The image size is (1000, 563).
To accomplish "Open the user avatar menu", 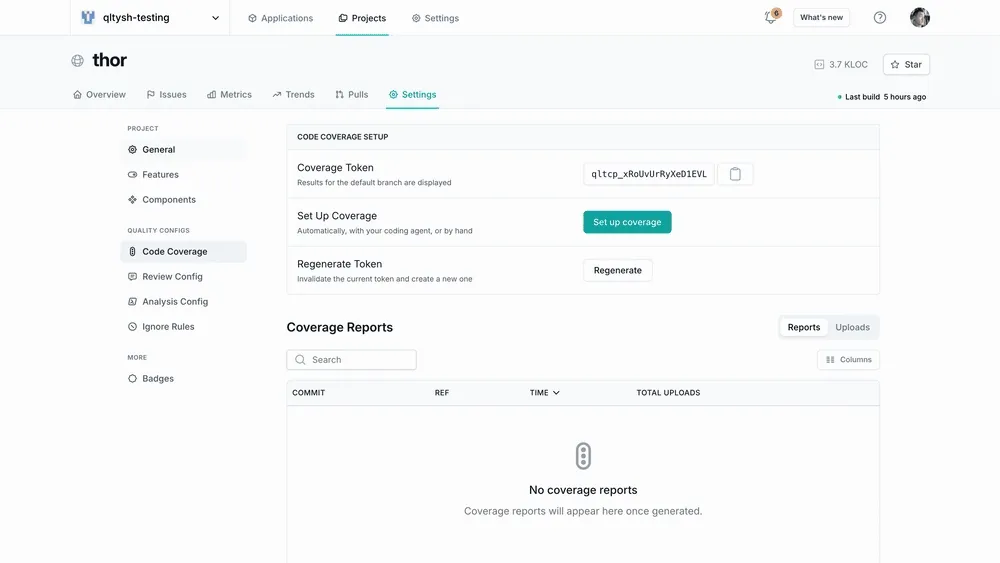I will click(x=919, y=17).
